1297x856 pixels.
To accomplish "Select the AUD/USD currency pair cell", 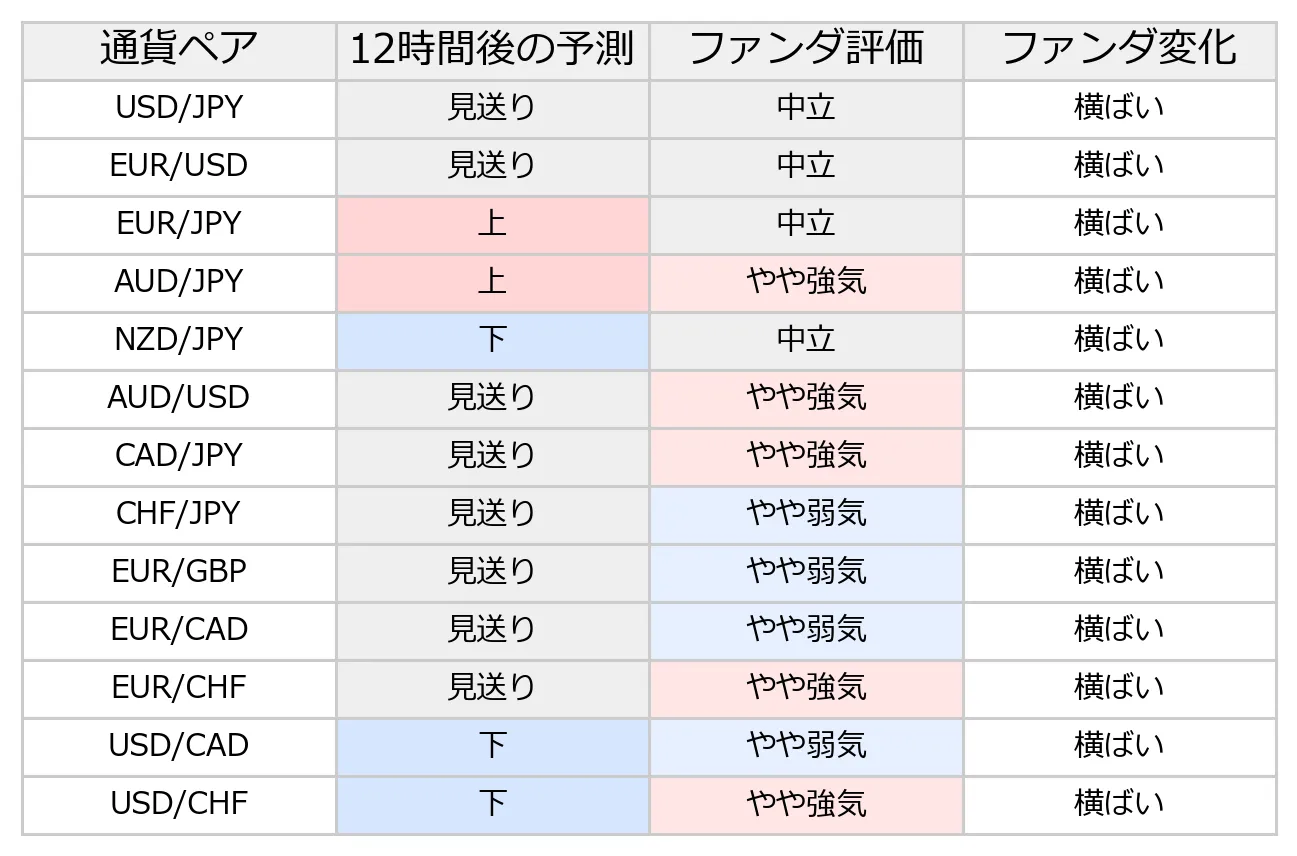I will (x=179, y=399).
